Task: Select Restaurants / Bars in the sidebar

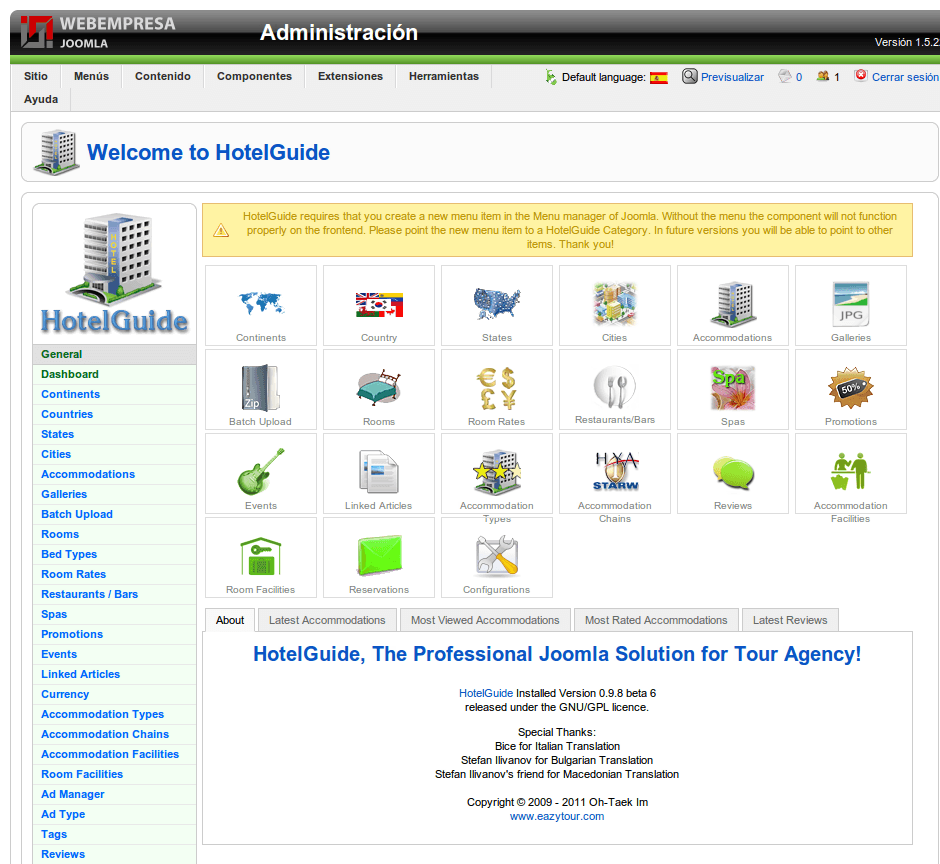Action: tap(115, 594)
